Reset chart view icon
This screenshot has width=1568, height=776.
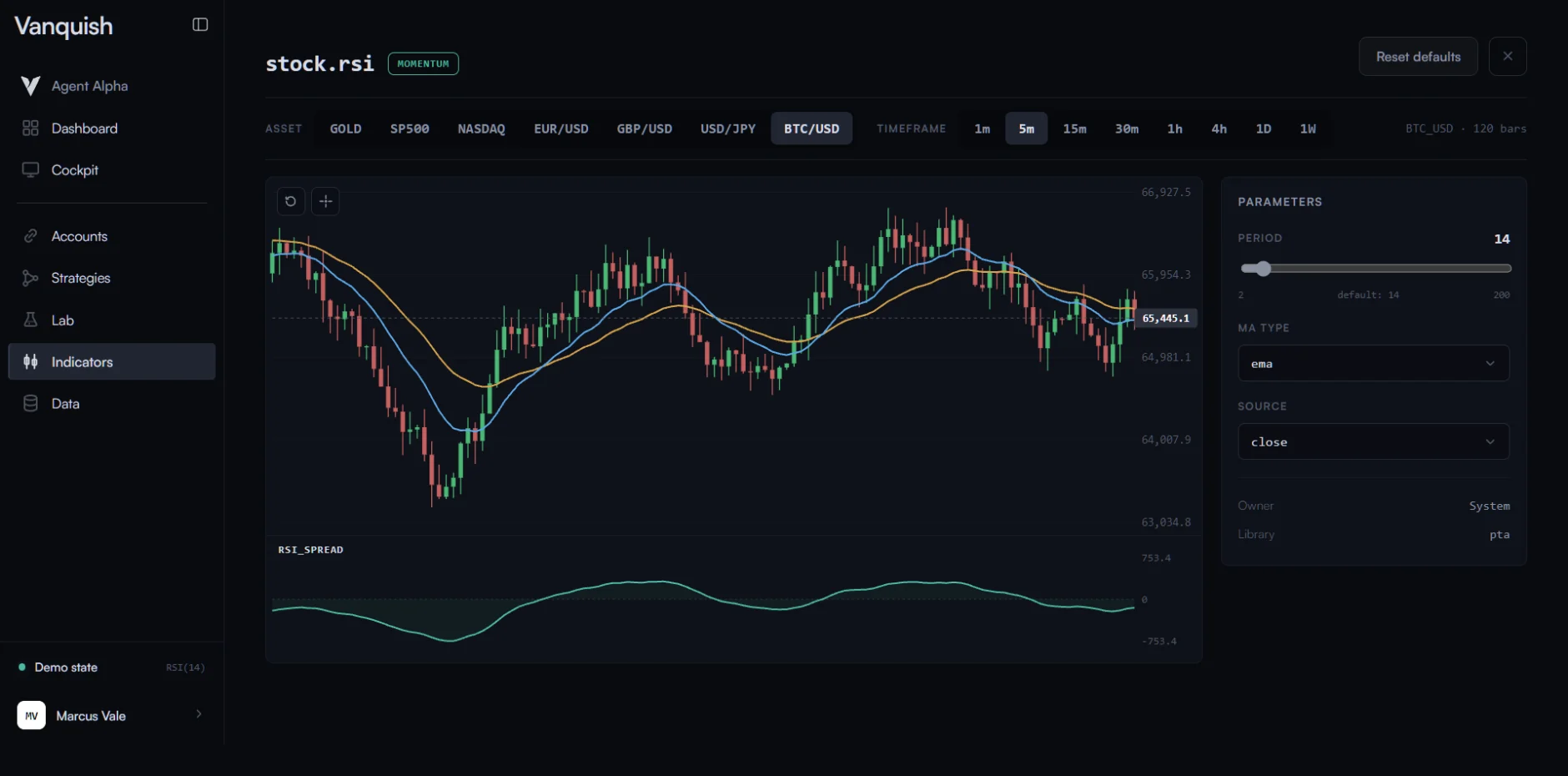[x=290, y=201]
